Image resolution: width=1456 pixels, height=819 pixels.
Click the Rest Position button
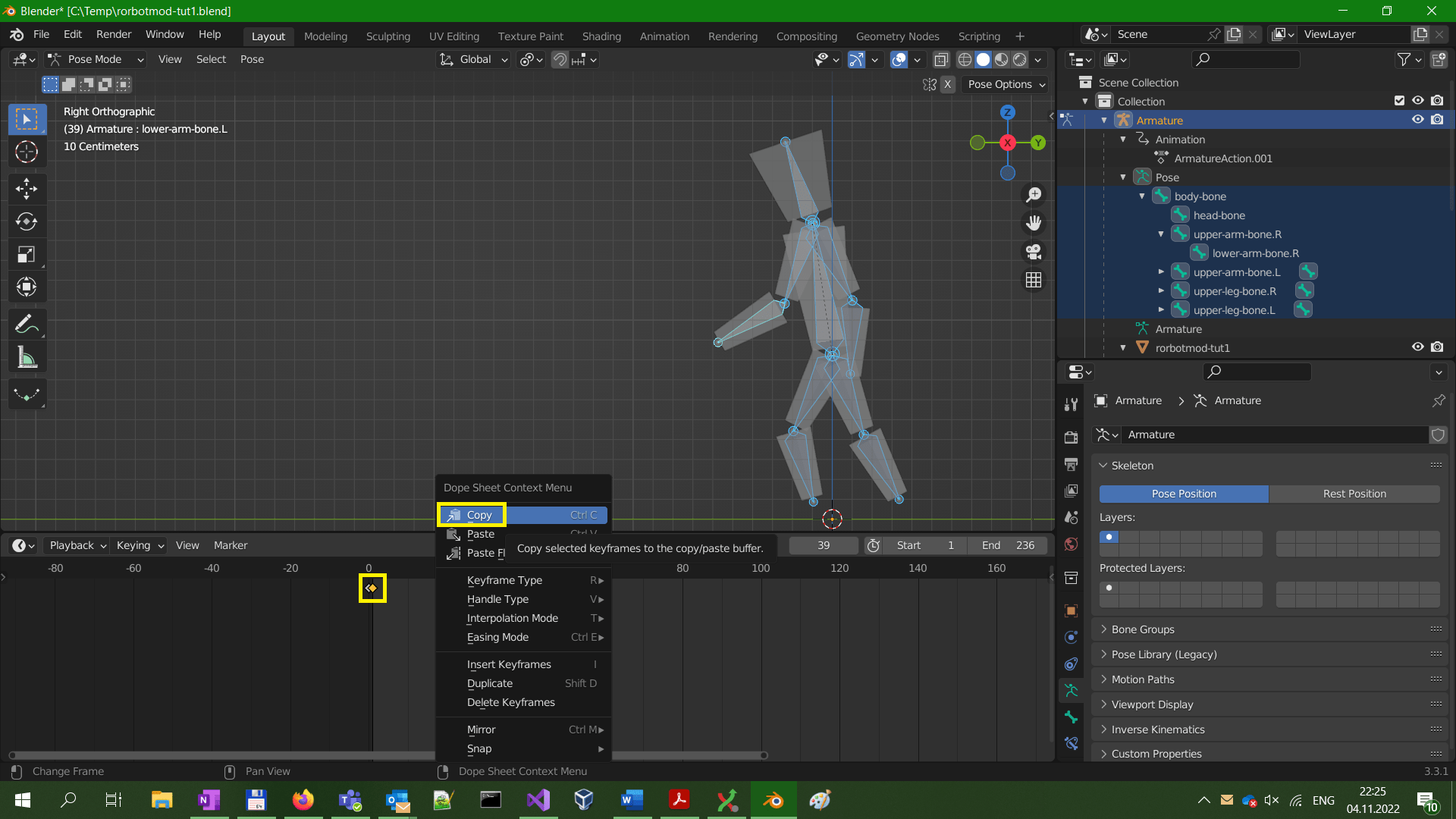[1355, 494]
